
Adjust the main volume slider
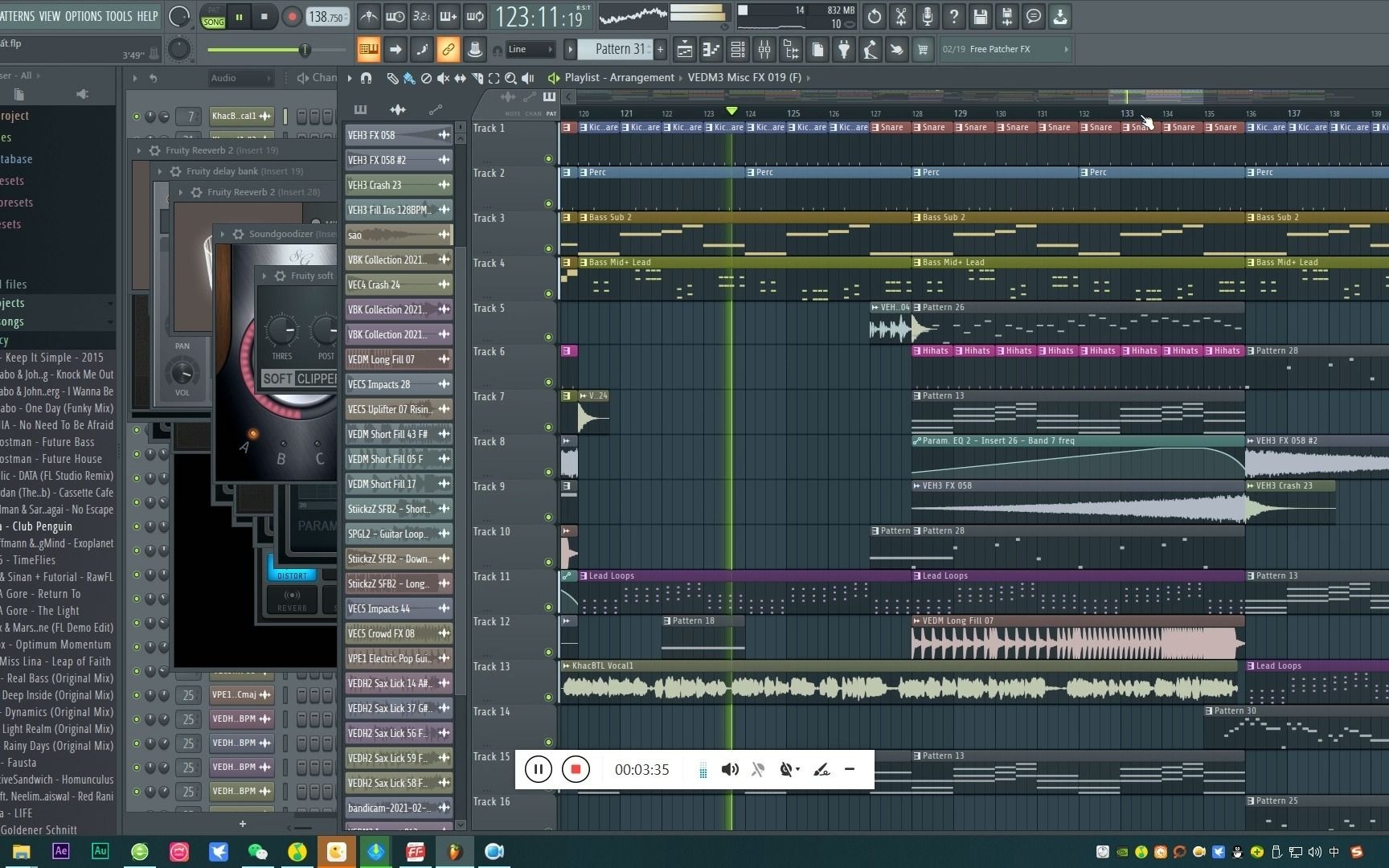(277, 50)
